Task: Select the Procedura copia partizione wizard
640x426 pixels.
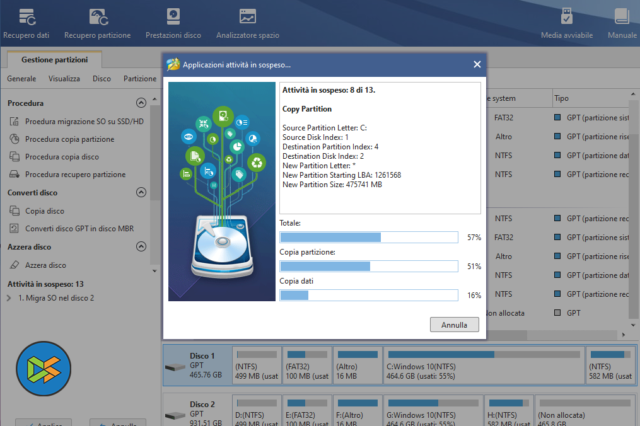Action: [x=68, y=139]
